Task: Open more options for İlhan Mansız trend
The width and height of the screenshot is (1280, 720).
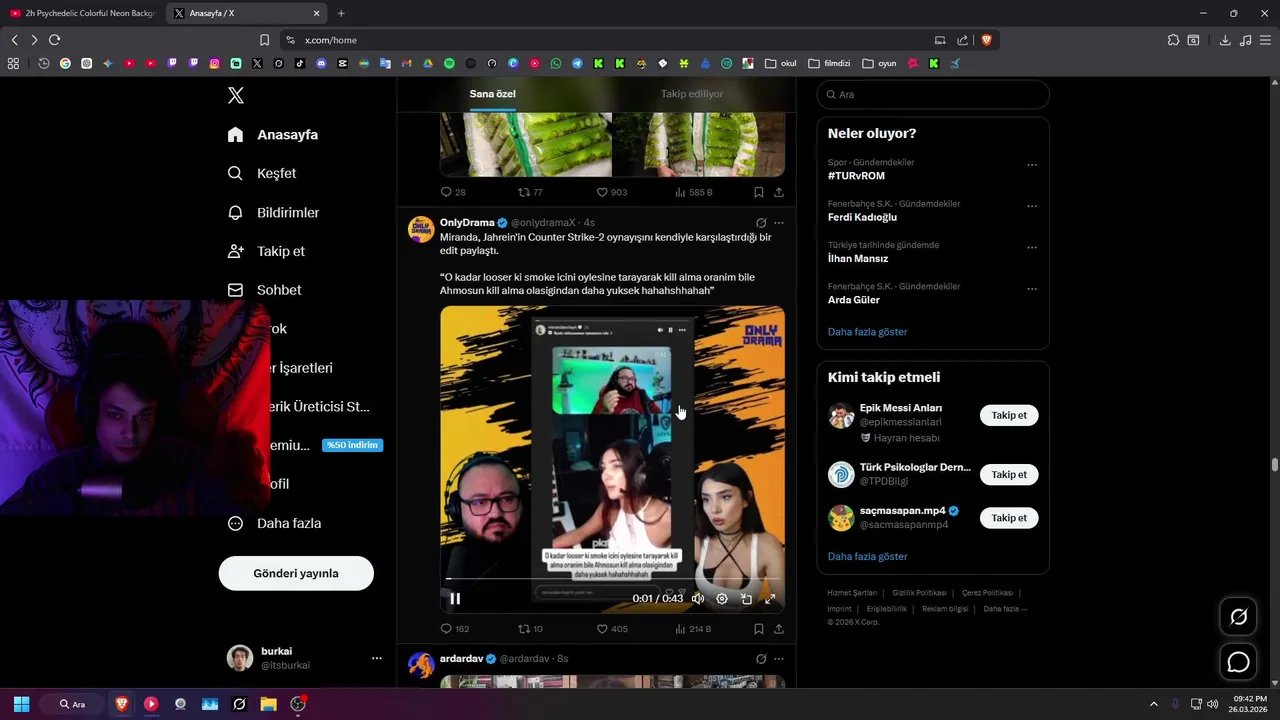Action: pos(1032,248)
